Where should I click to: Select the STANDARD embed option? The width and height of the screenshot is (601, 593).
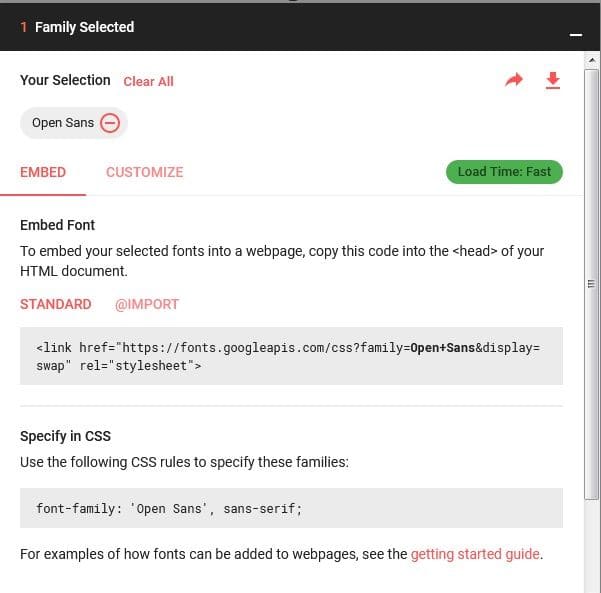(x=56, y=304)
